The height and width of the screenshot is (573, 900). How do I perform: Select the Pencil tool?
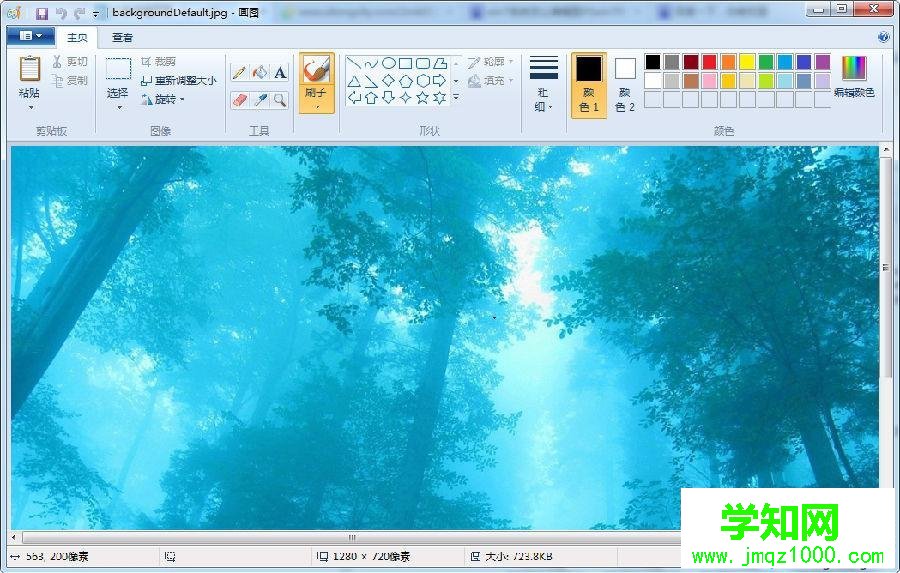pyautogui.click(x=240, y=72)
